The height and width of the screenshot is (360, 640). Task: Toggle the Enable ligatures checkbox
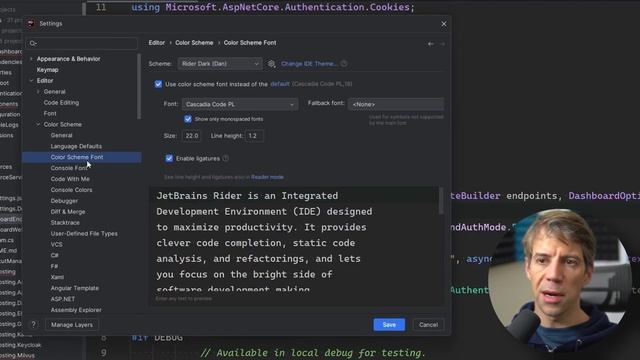169,158
